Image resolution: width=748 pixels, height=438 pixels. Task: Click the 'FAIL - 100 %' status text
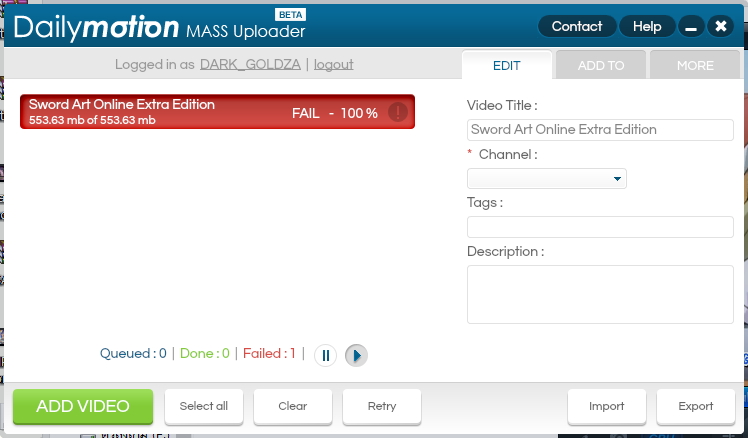point(335,113)
